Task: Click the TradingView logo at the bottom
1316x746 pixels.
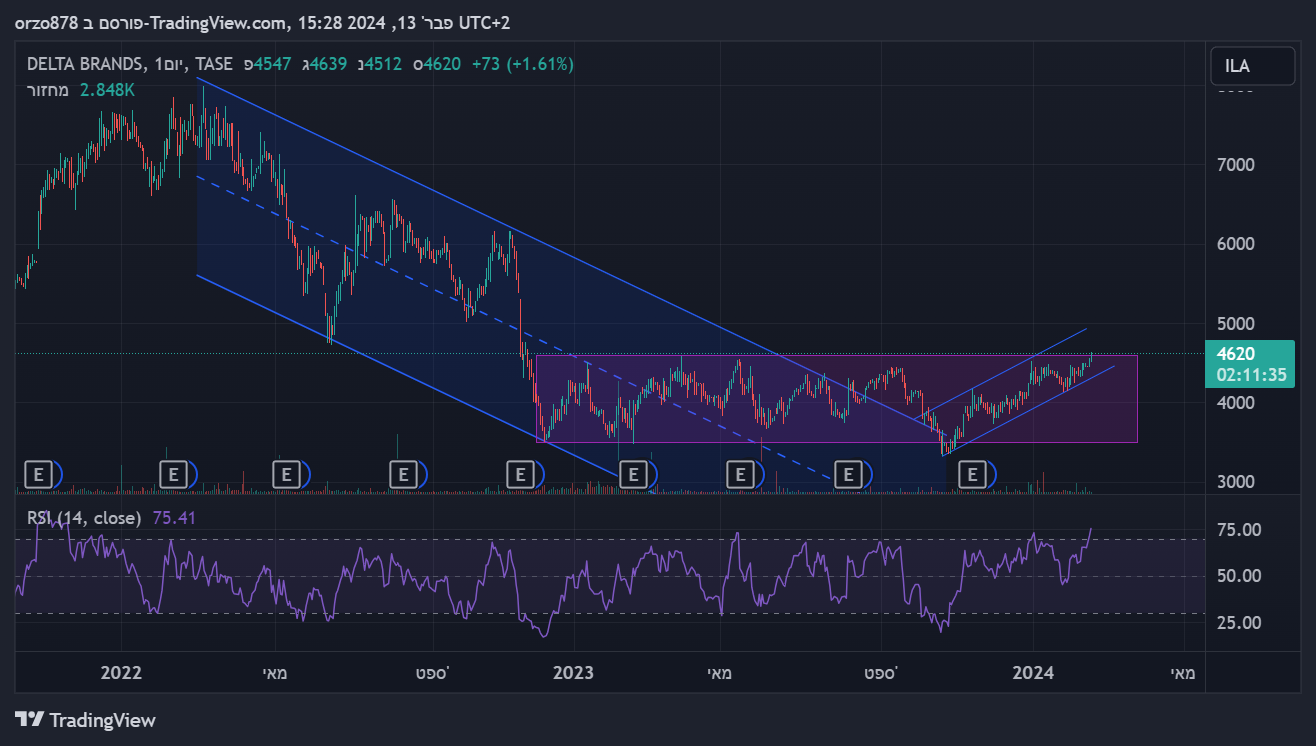Action: (86, 719)
